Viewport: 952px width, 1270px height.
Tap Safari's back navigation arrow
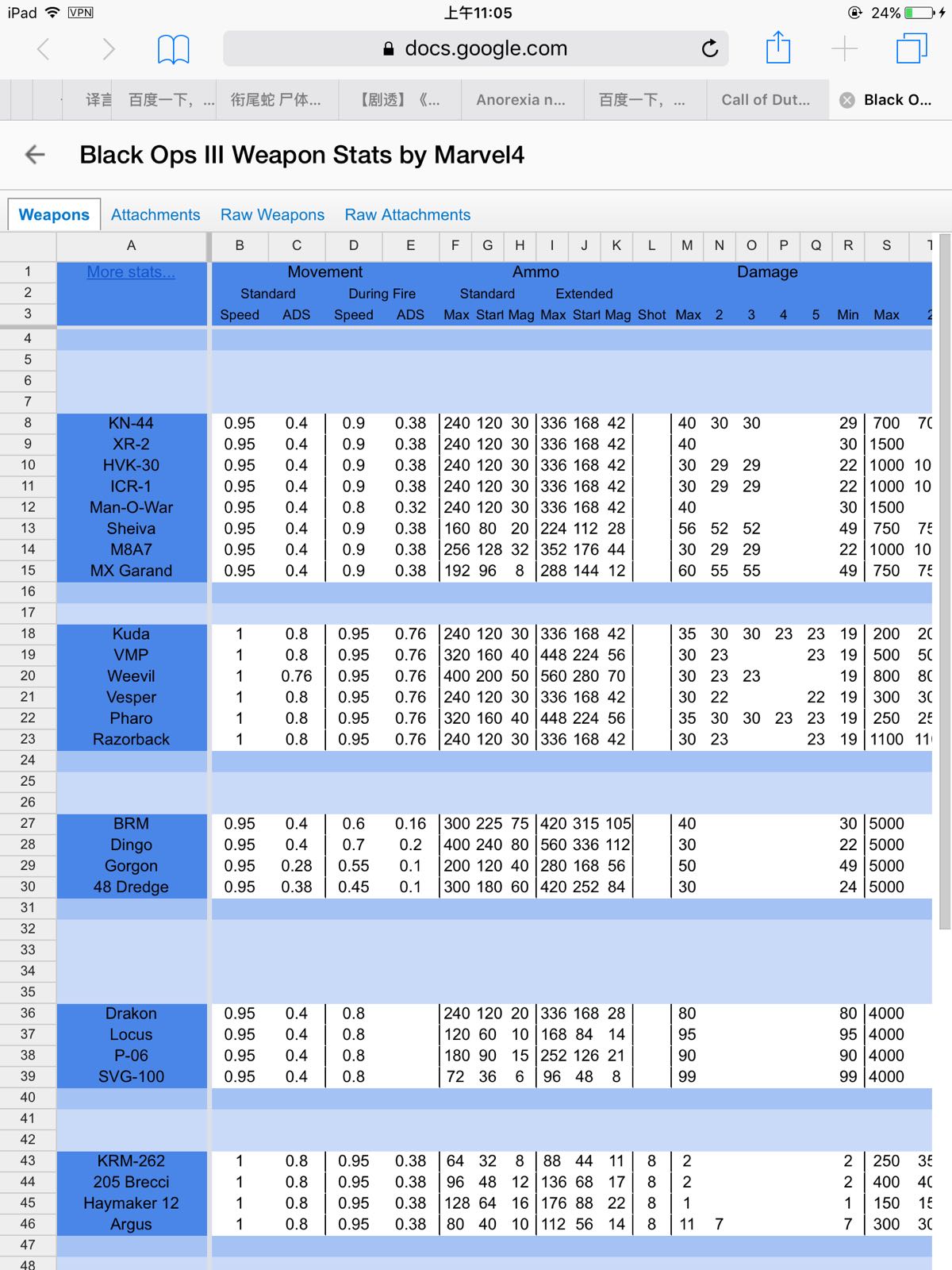pos(44,49)
